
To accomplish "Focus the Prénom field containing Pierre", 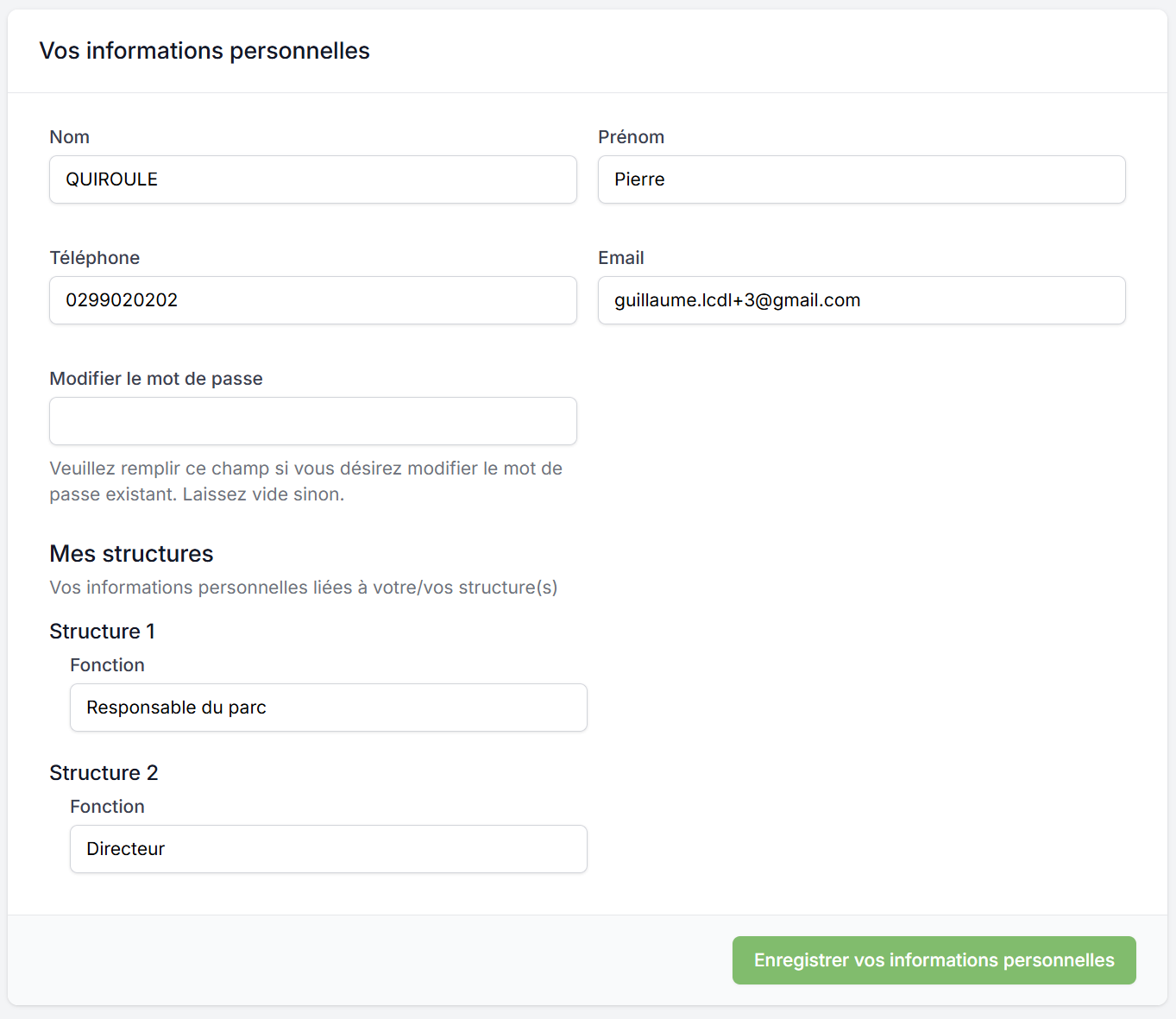I will pos(861,179).
